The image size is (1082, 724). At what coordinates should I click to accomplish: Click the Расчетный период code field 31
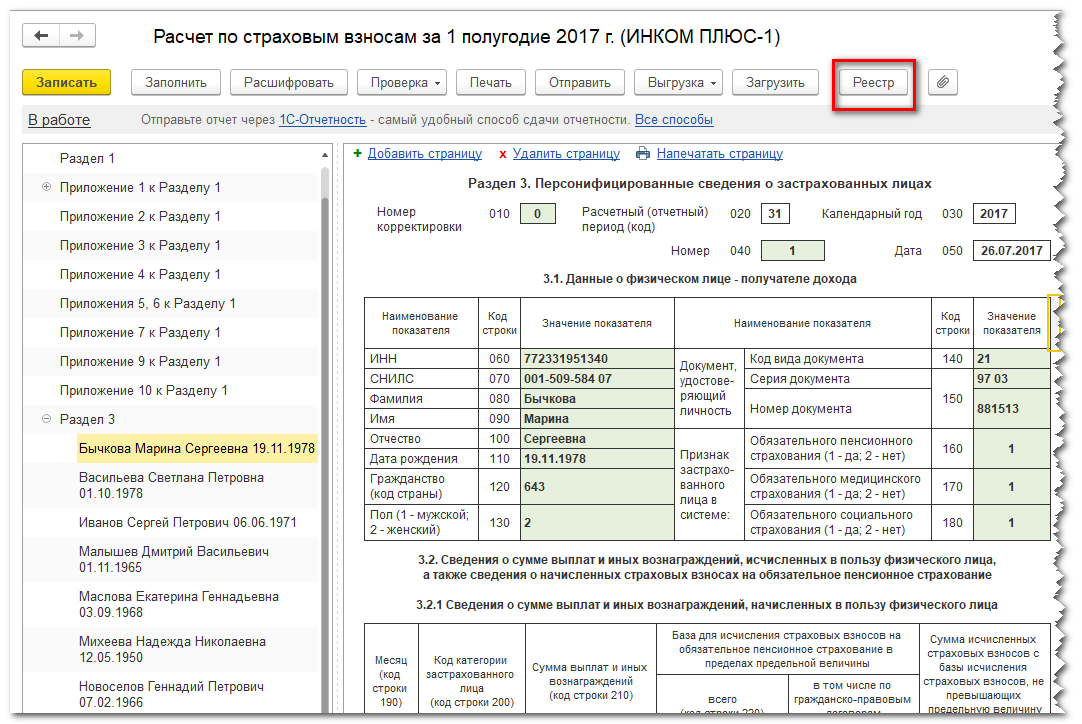click(x=775, y=214)
